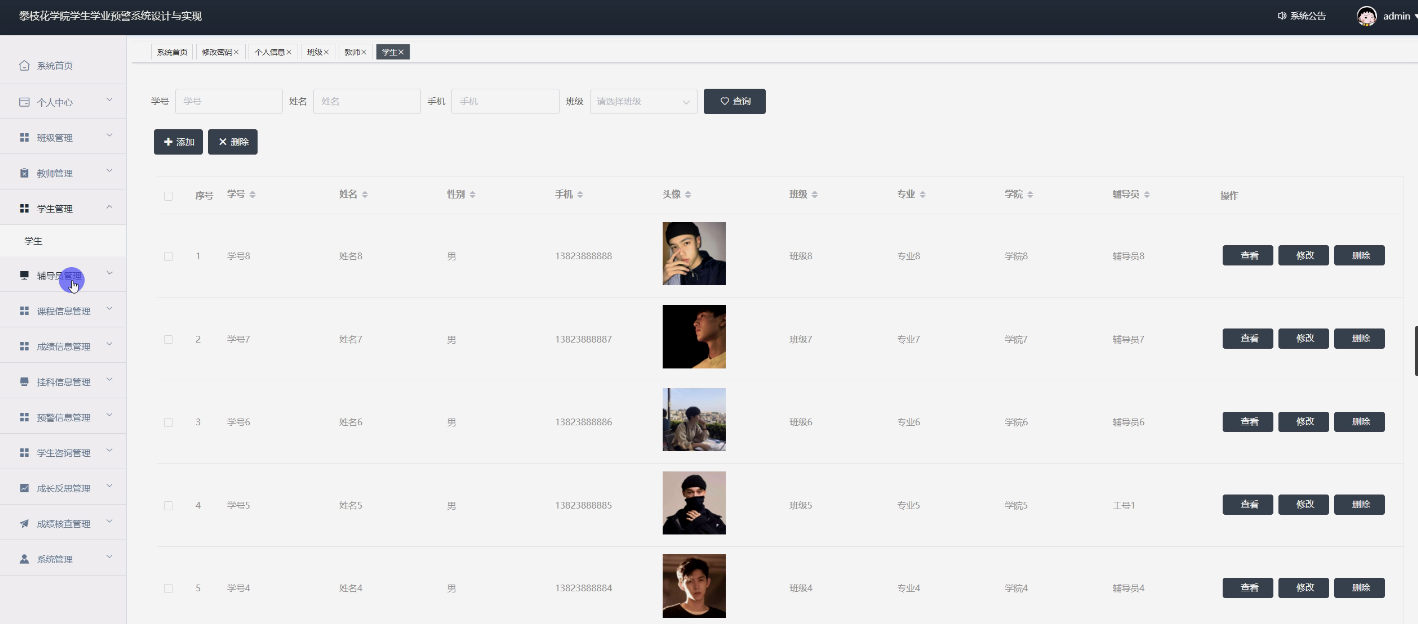
Task: Select the 学生 submenu item in sidebar
Action: pos(63,242)
